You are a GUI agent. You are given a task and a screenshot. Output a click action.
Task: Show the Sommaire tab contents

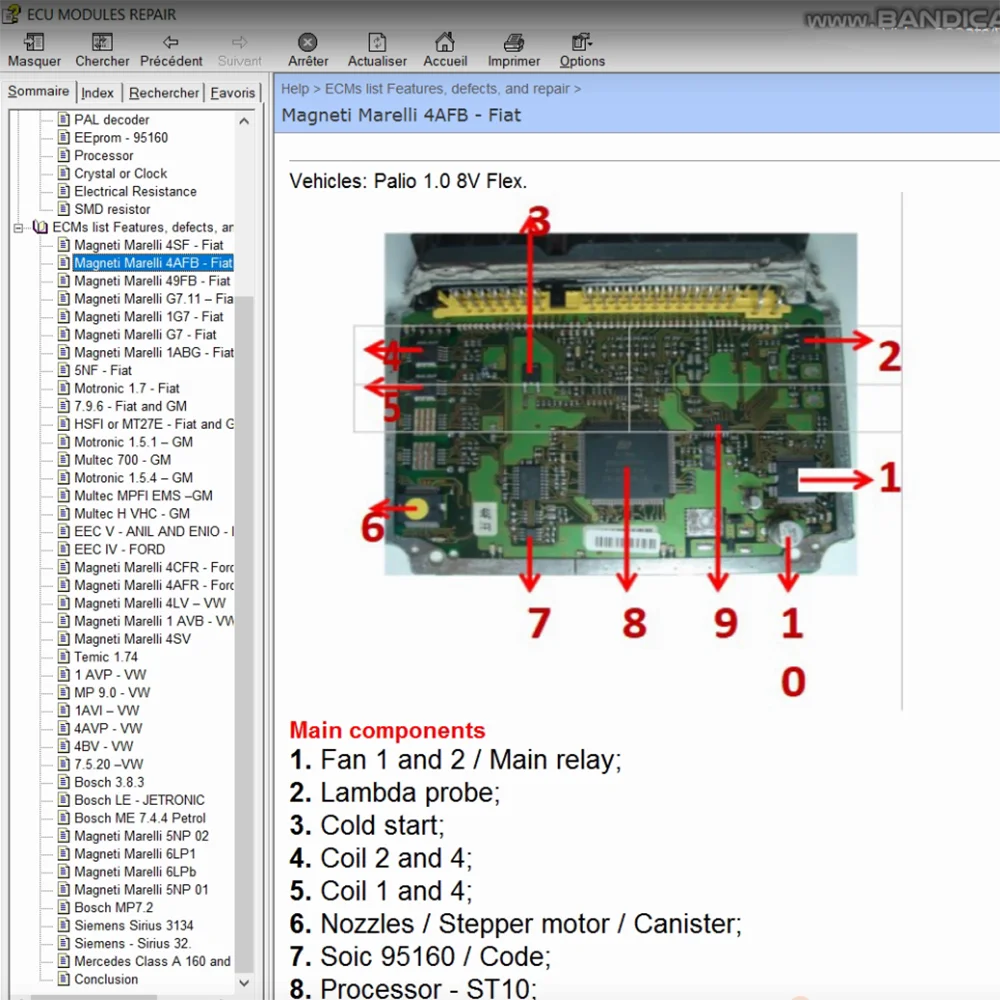39,90
